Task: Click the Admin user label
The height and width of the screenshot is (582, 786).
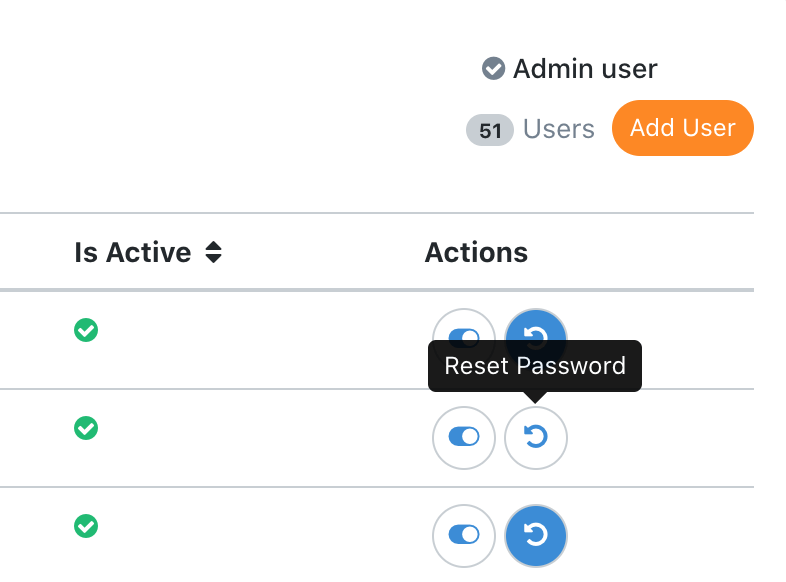Action: tap(585, 69)
